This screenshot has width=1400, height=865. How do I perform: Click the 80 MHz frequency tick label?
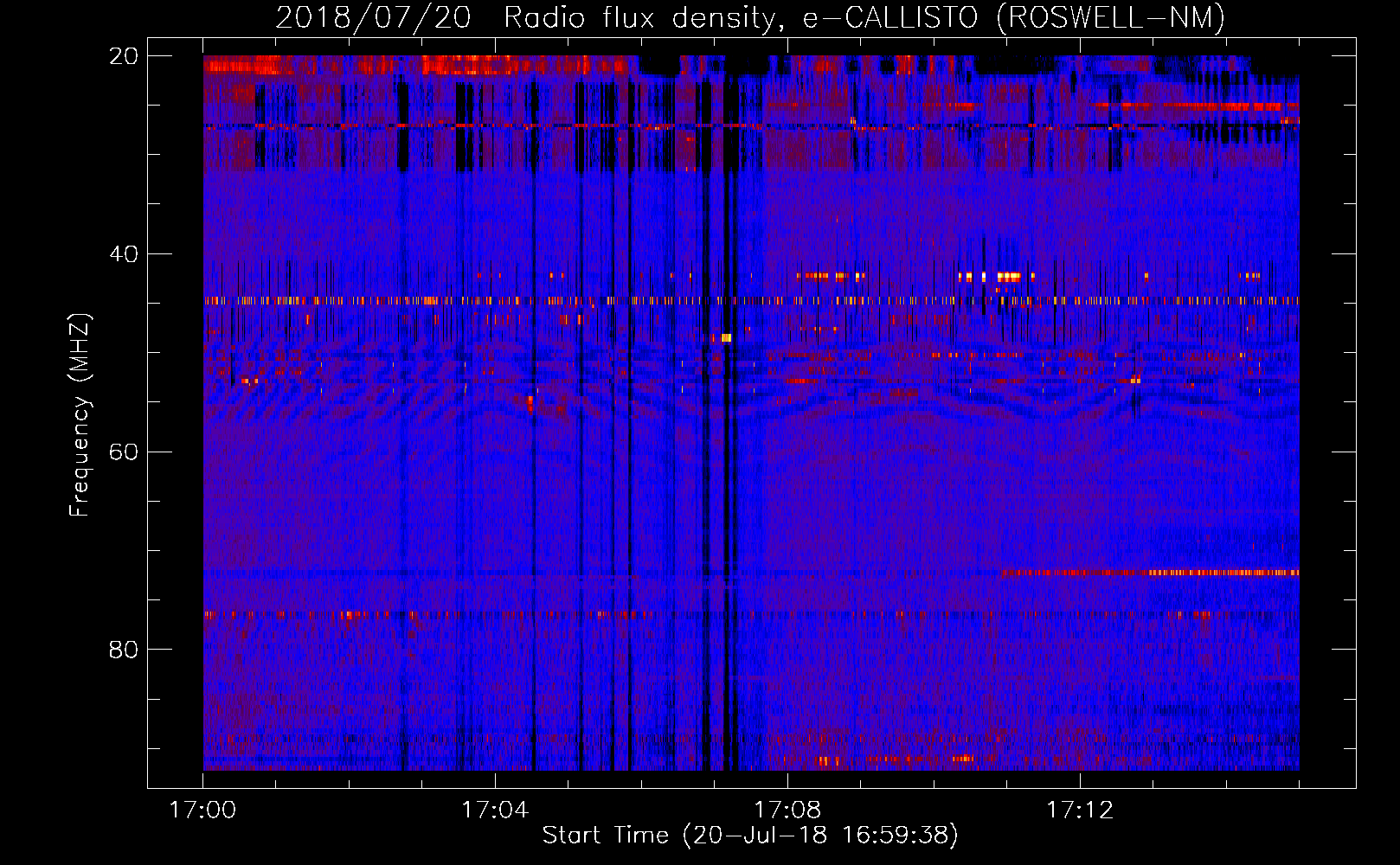tap(124, 650)
